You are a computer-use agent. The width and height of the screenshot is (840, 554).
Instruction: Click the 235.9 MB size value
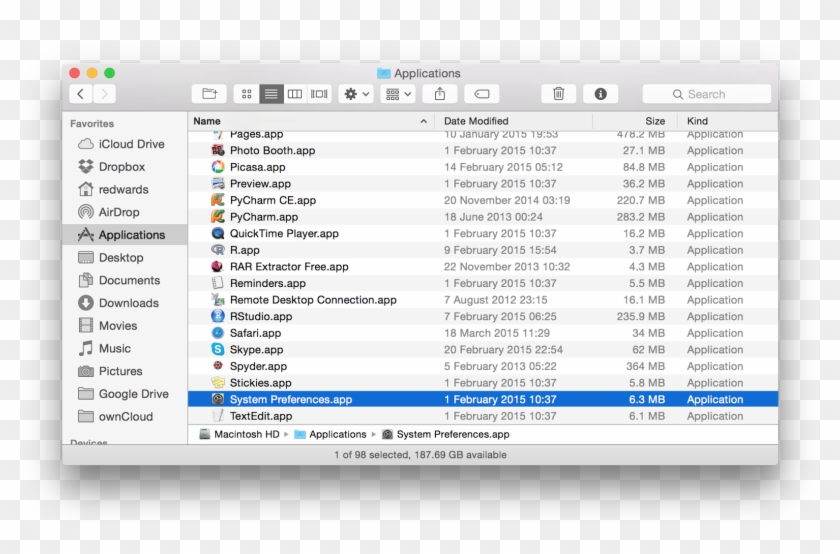click(641, 317)
